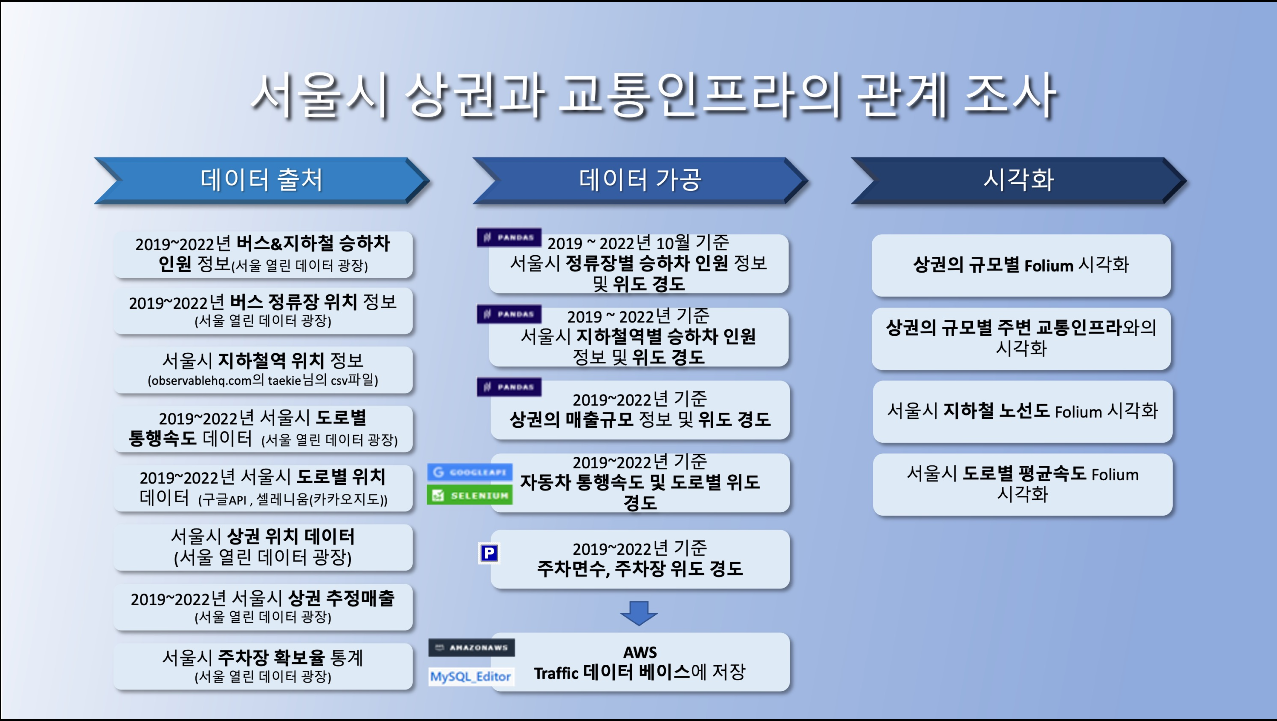
Task: Select the 지하철 노선도 Folium 시각화 box
Action: (x=1021, y=411)
